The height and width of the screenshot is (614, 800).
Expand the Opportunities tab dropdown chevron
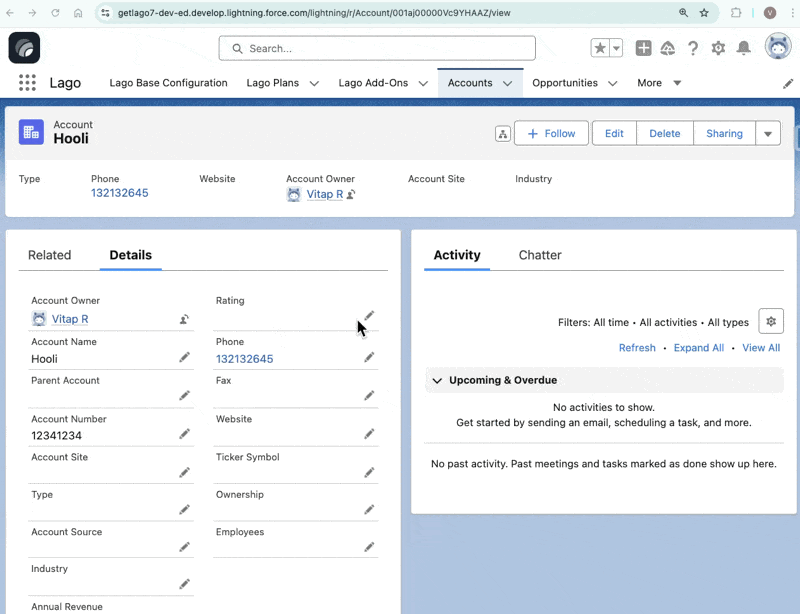click(613, 83)
